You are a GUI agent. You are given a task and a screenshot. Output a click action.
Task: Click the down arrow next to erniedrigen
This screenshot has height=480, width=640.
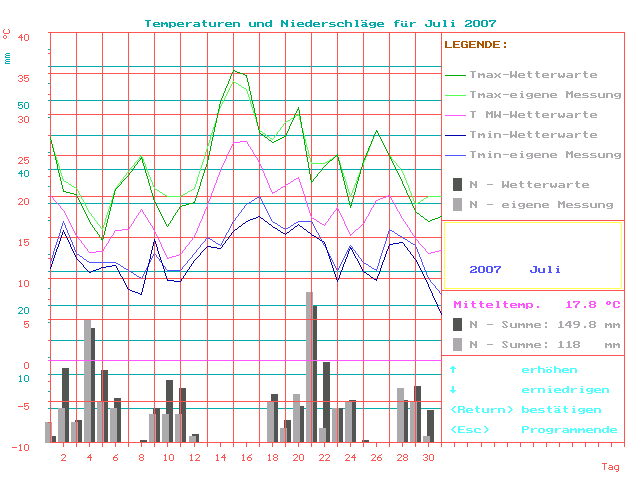[453, 390]
